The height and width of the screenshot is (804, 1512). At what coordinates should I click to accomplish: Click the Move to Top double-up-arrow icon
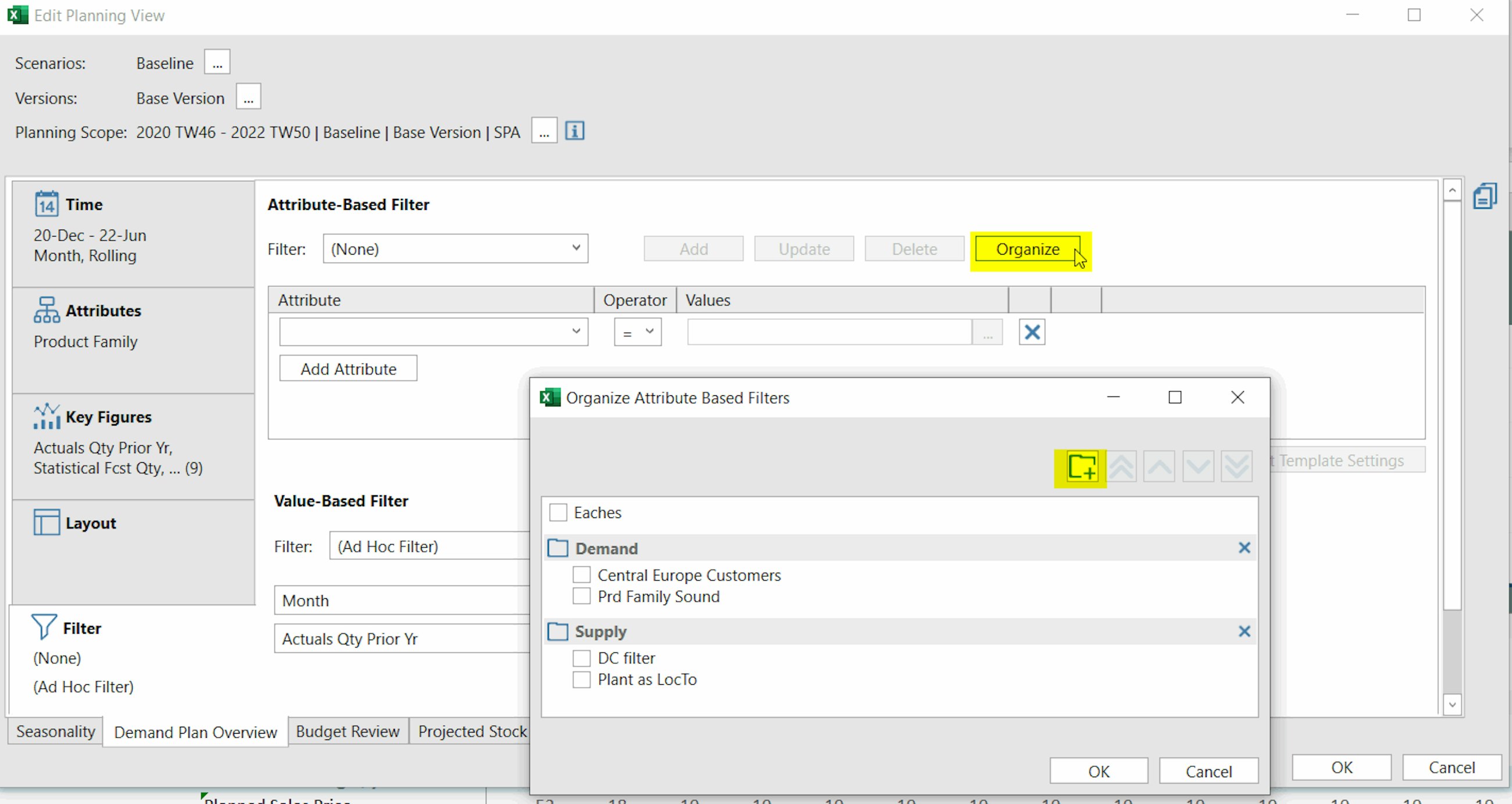click(x=1121, y=466)
